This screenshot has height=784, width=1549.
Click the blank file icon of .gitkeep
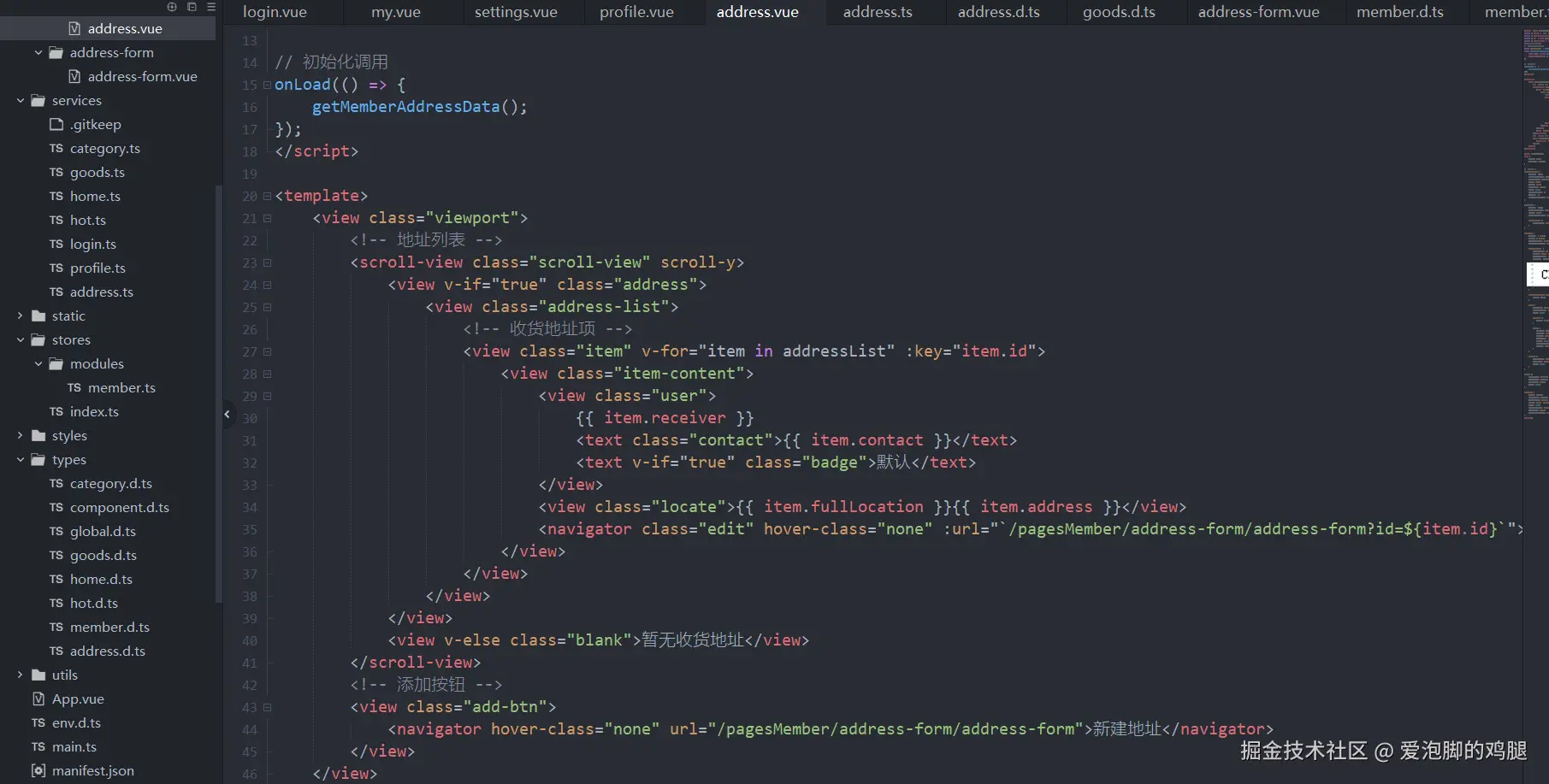[x=56, y=124]
